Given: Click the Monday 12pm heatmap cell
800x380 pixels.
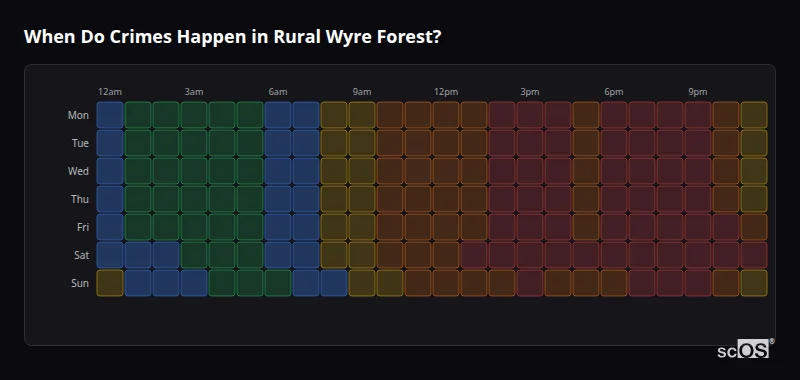Looking at the screenshot, I should [446, 115].
